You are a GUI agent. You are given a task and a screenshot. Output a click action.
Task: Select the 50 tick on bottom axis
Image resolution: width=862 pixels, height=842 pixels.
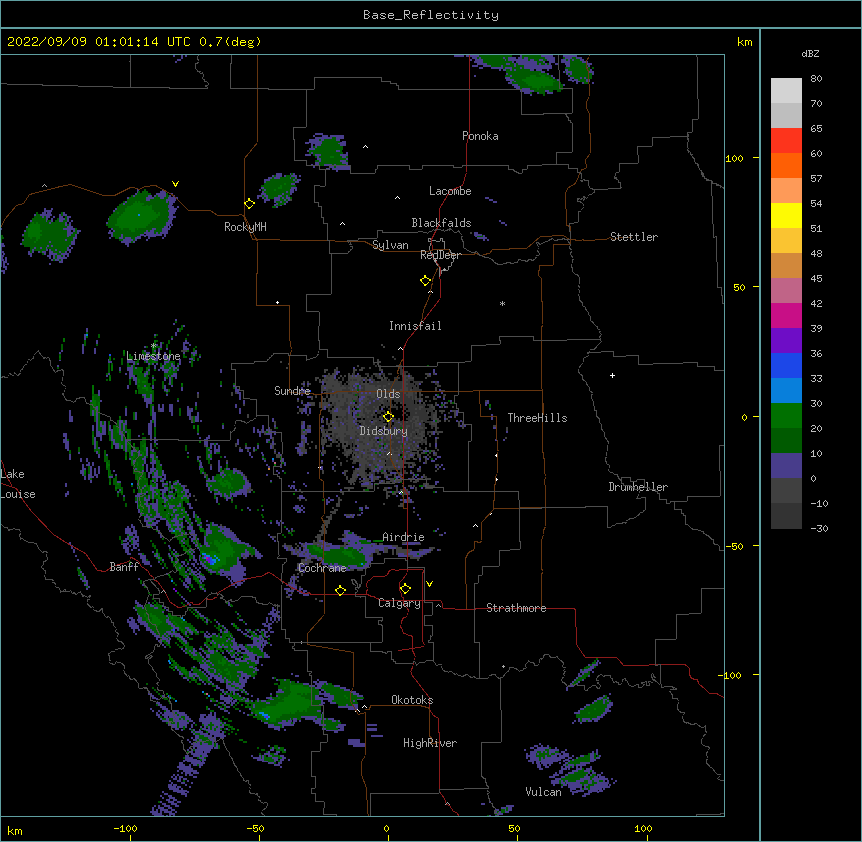[x=515, y=828]
